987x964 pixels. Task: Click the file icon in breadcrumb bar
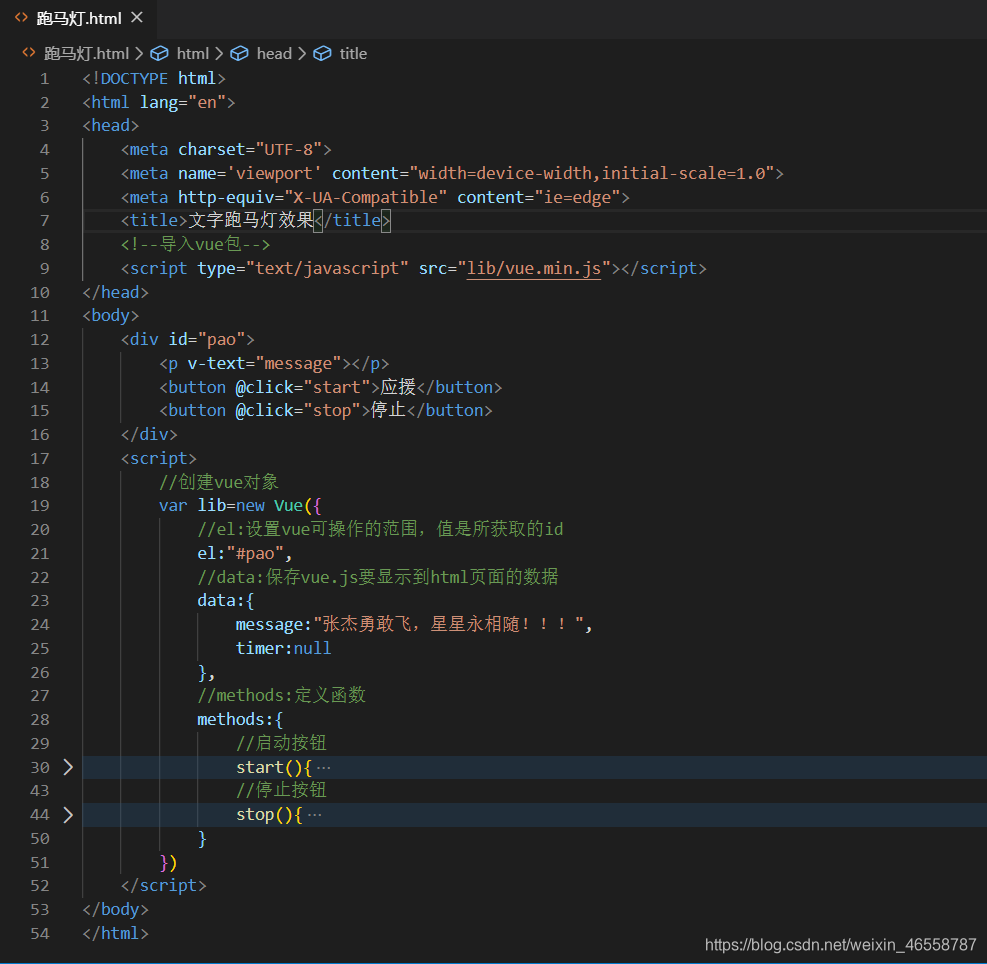pyautogui.click(x=28, y=53)
